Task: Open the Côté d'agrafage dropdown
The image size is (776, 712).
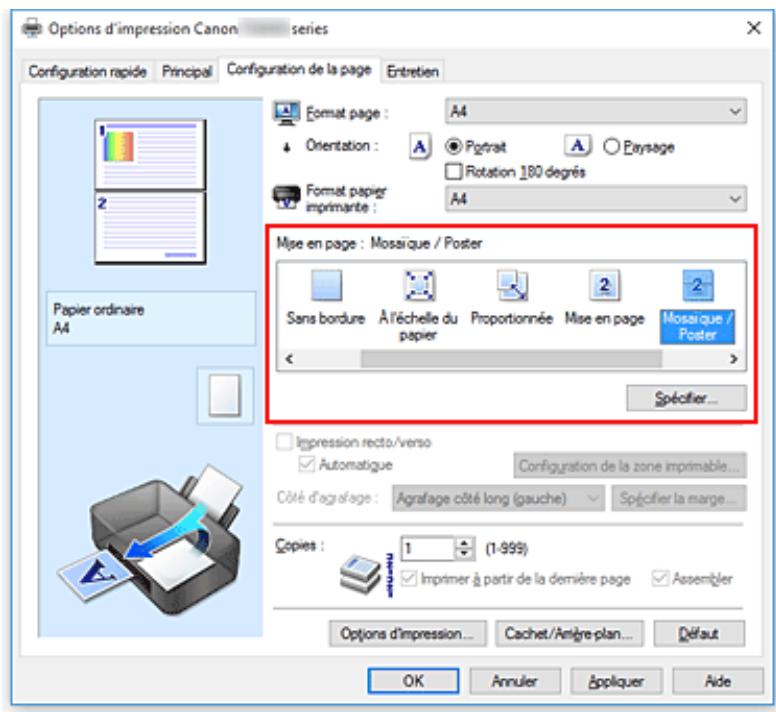Action: click(498, 498)
